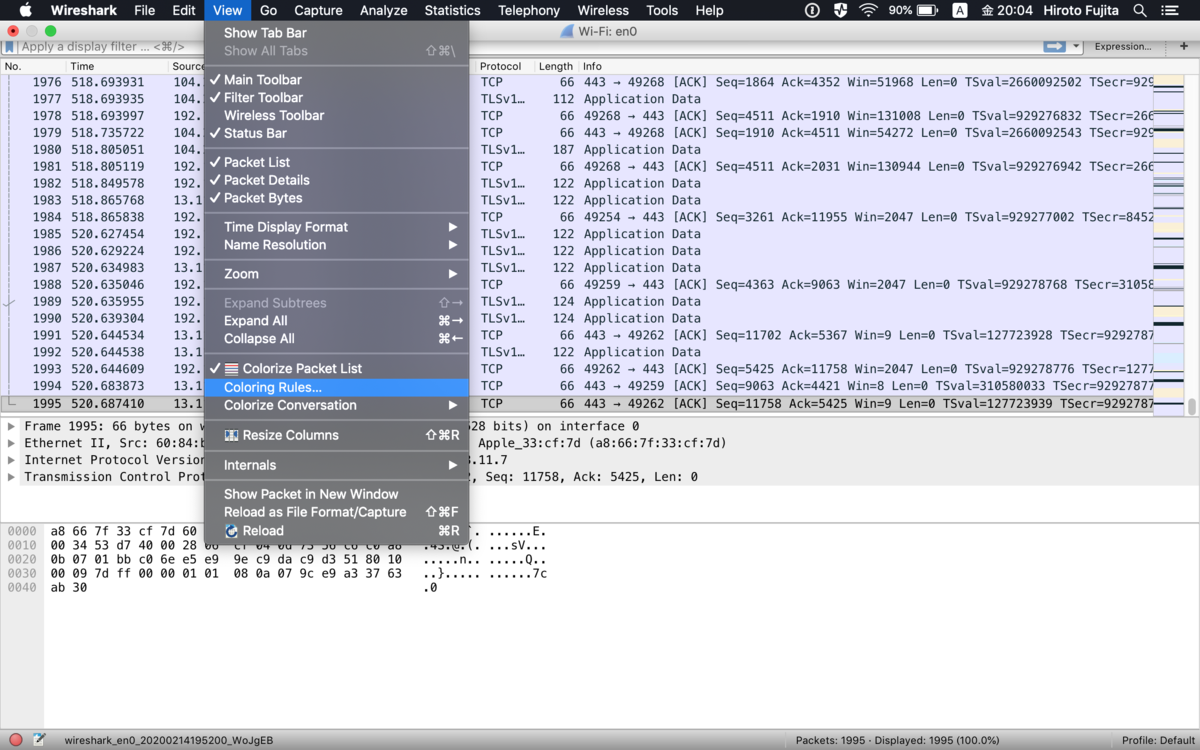Click the 1Password menu bar icon
The image size is (1200, 750).
pyautogui.click(x=812, y=10)
